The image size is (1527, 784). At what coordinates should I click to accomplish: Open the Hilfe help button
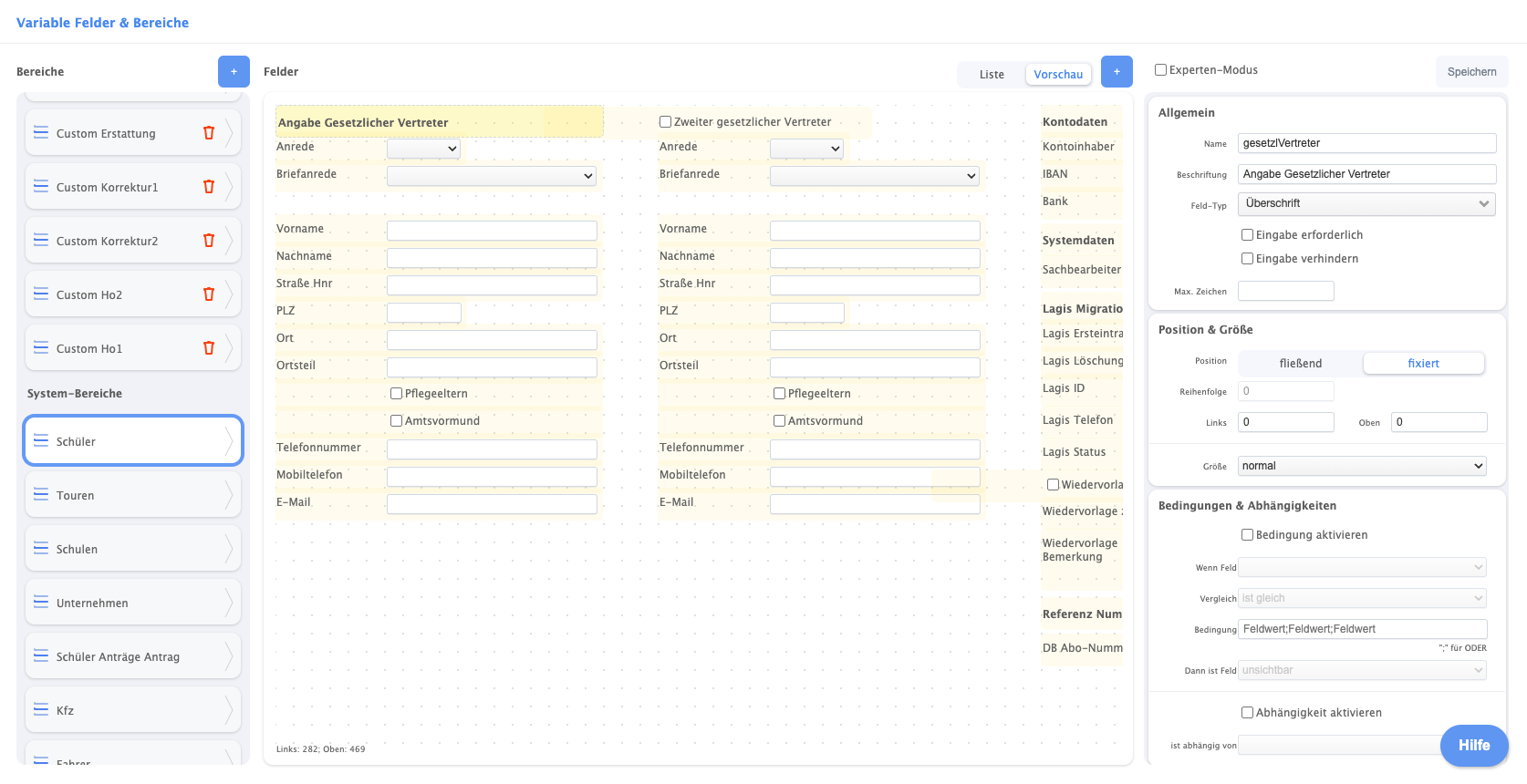1473,746
